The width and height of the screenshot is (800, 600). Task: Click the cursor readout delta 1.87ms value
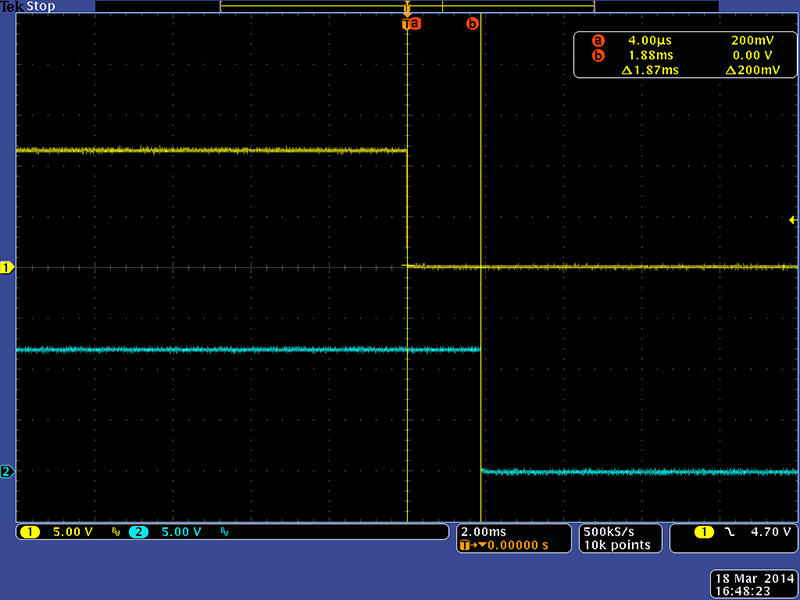coord(650,70)
